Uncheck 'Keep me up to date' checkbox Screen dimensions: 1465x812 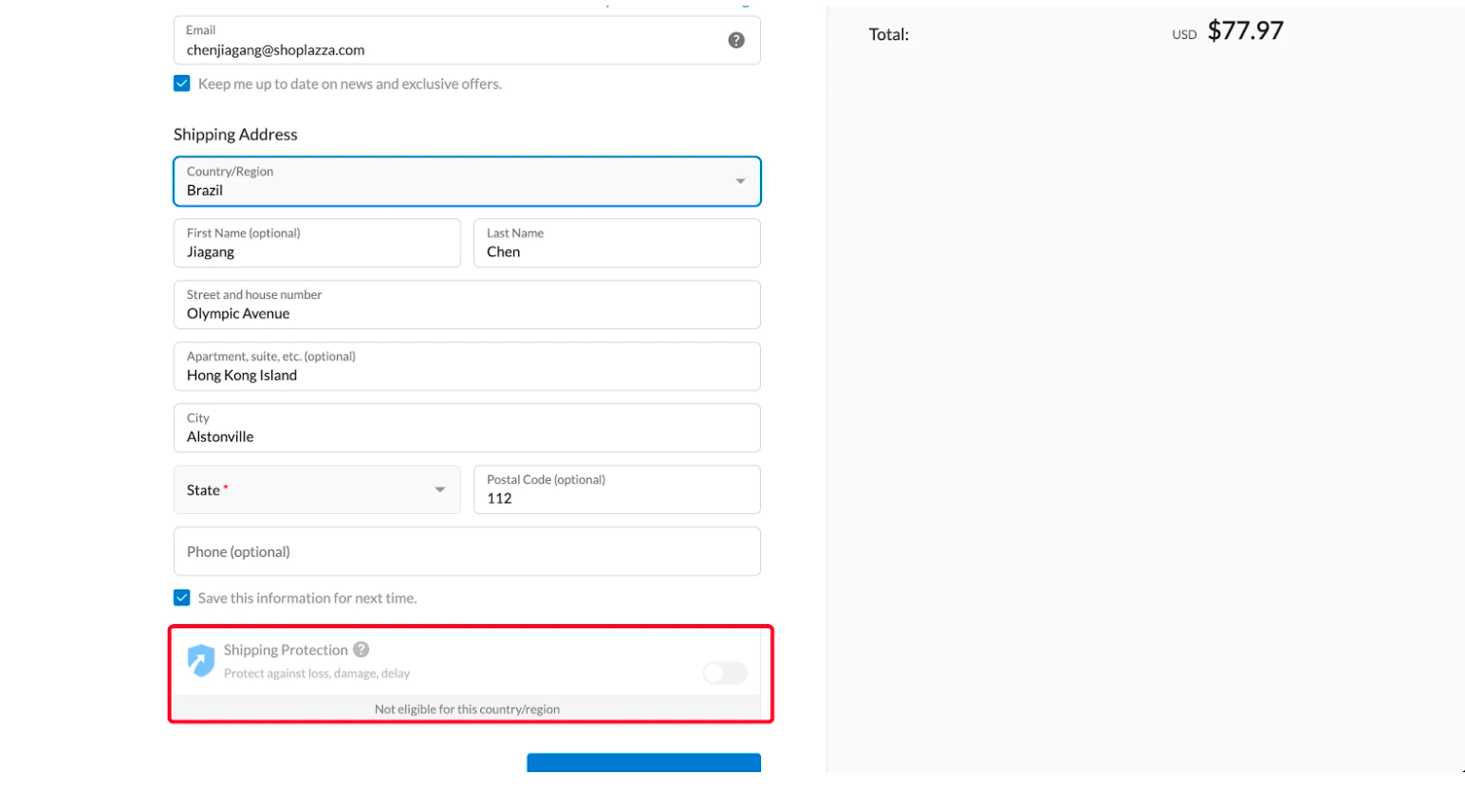[182, 83]
